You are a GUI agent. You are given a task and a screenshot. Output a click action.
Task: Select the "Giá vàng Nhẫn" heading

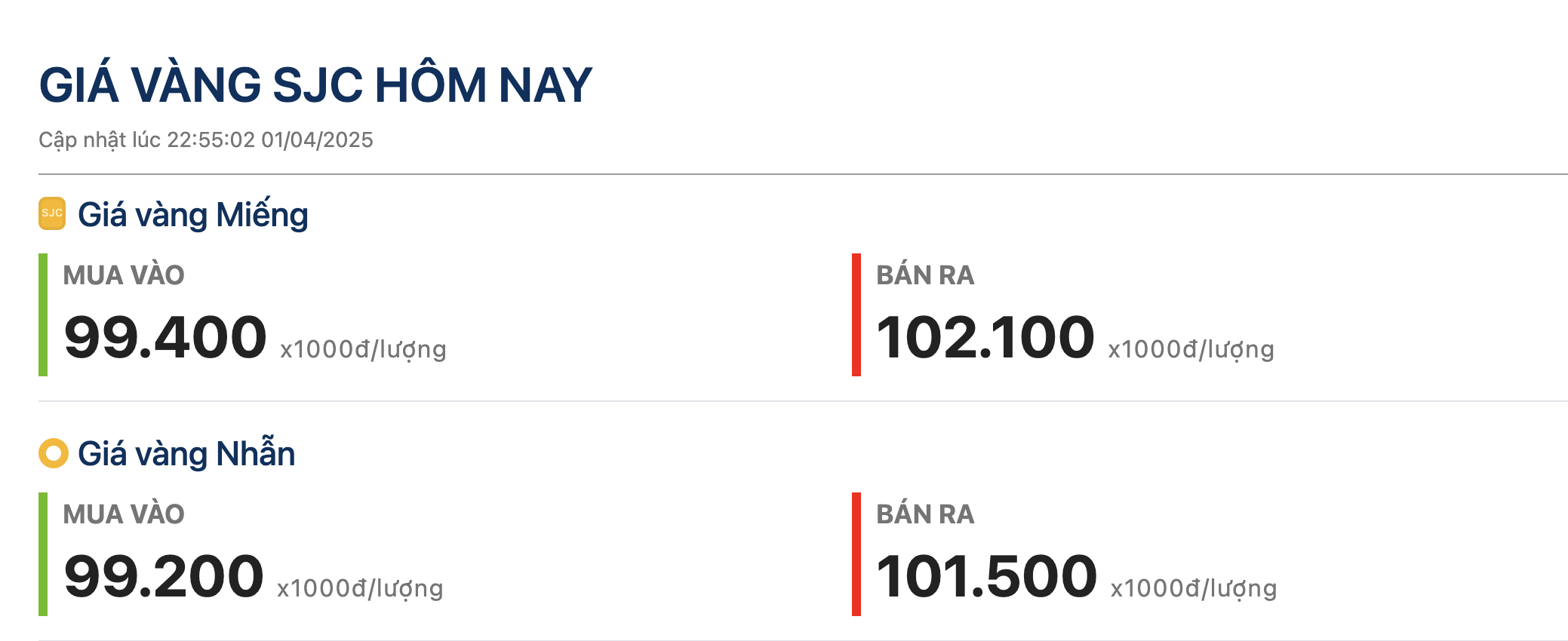(186, 454)
